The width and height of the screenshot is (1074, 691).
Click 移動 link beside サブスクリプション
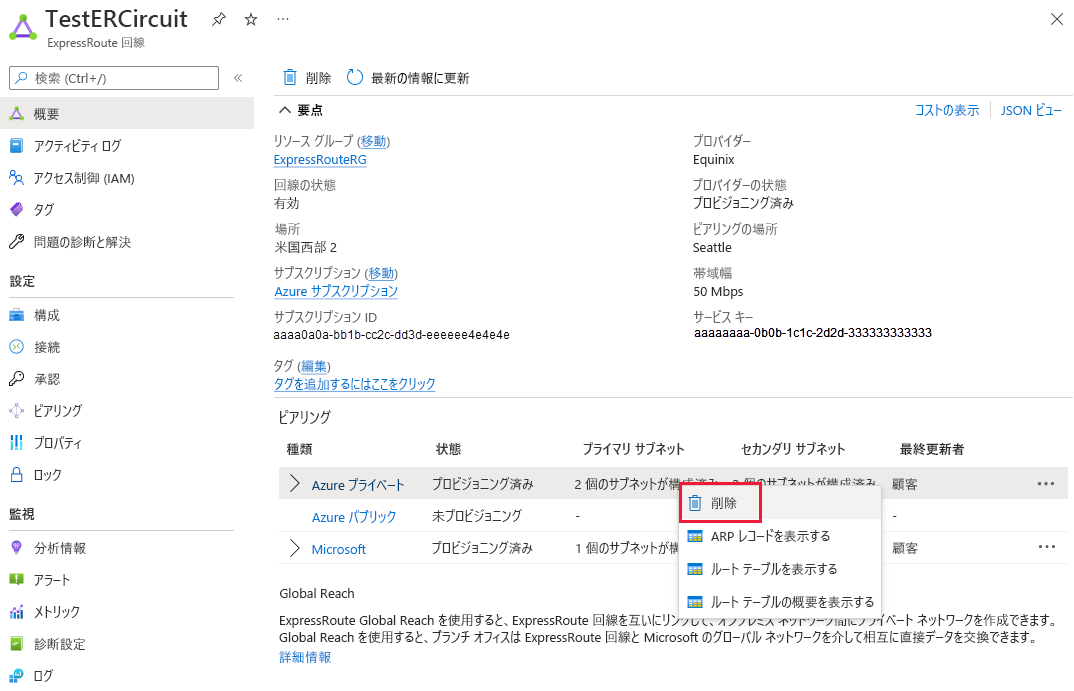[381, 273]
